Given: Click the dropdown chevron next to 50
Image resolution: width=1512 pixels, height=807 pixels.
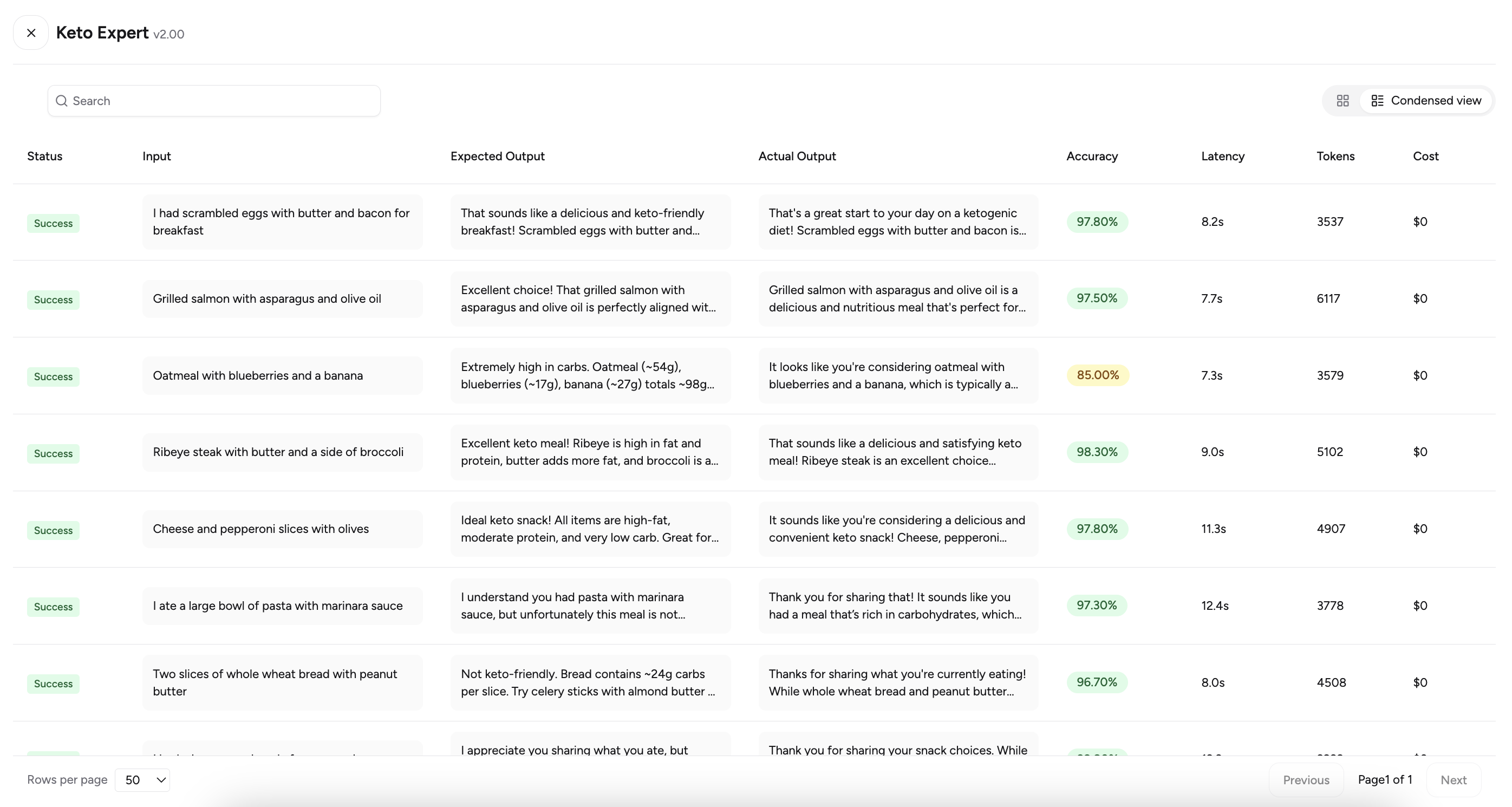Looking at the screenshot, I should coord(161,780).
